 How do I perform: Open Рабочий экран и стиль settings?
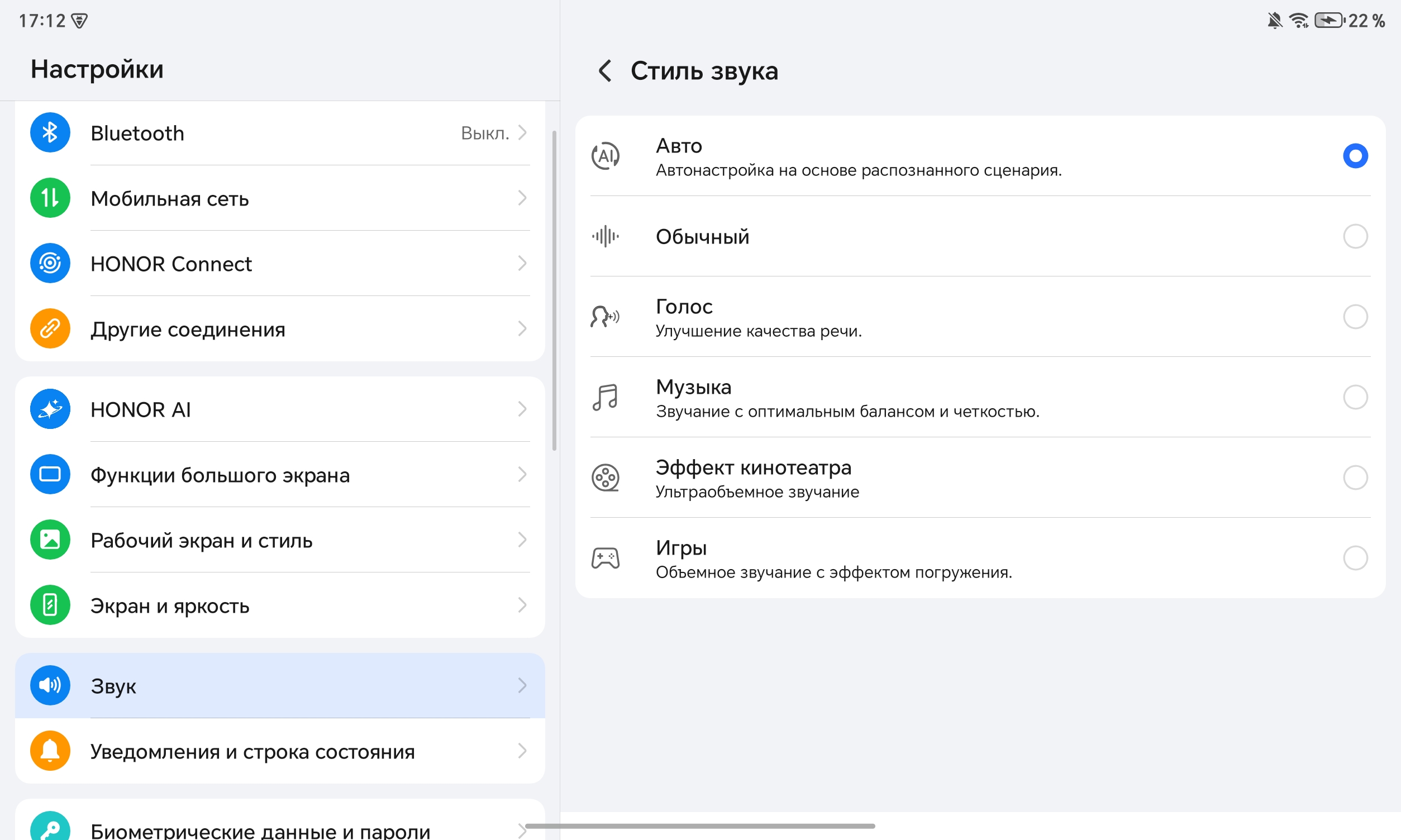click(x=280, y=540)
